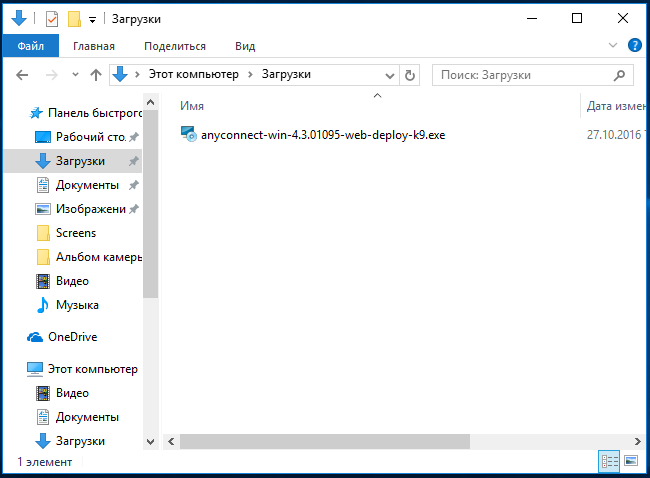The height and width of the screenshot is (478, 650).
Task: Open the Музыка folder
Action: pyautogui.click(x=77, y=305)
